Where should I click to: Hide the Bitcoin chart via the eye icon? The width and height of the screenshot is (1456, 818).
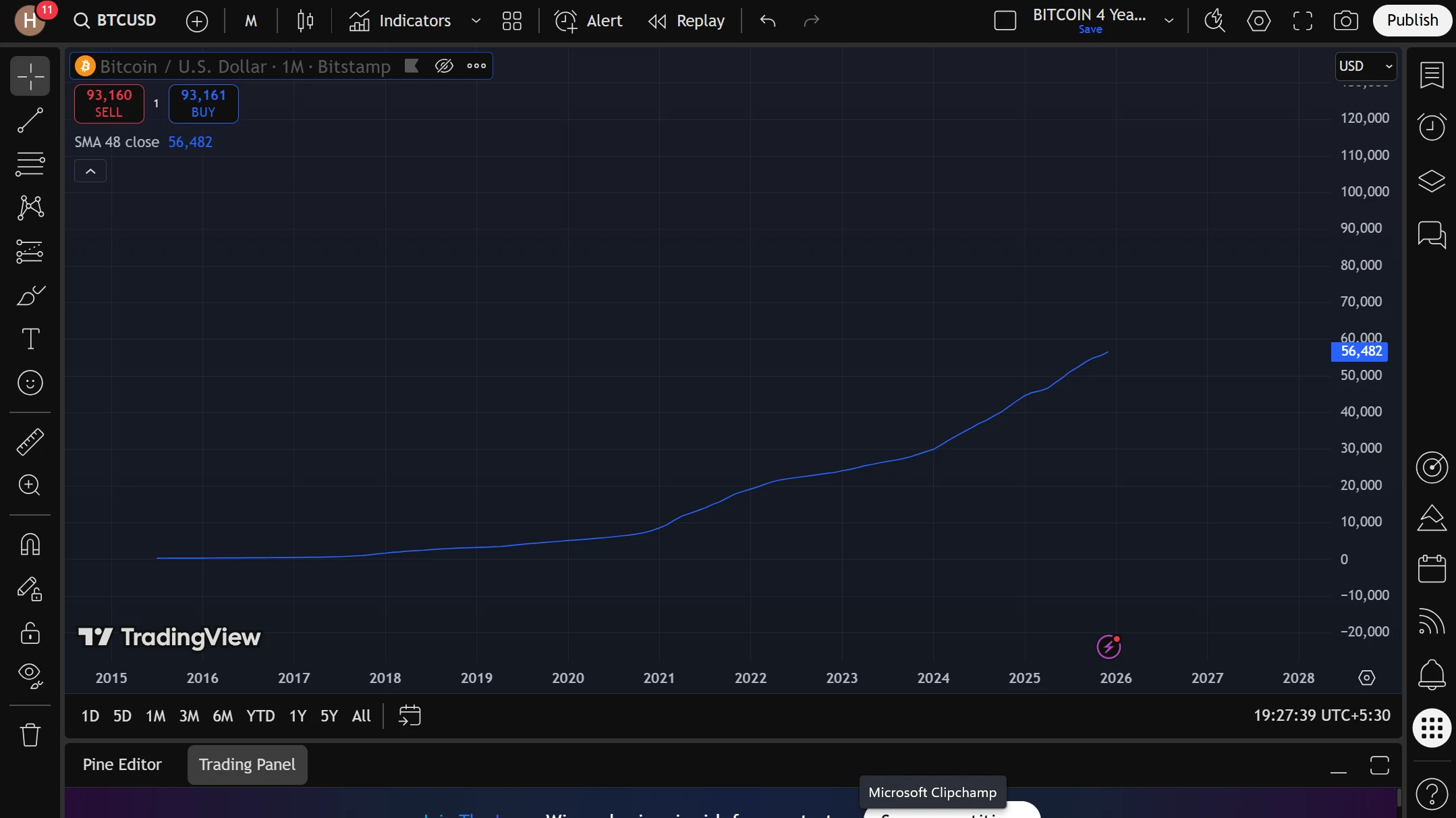444,65
